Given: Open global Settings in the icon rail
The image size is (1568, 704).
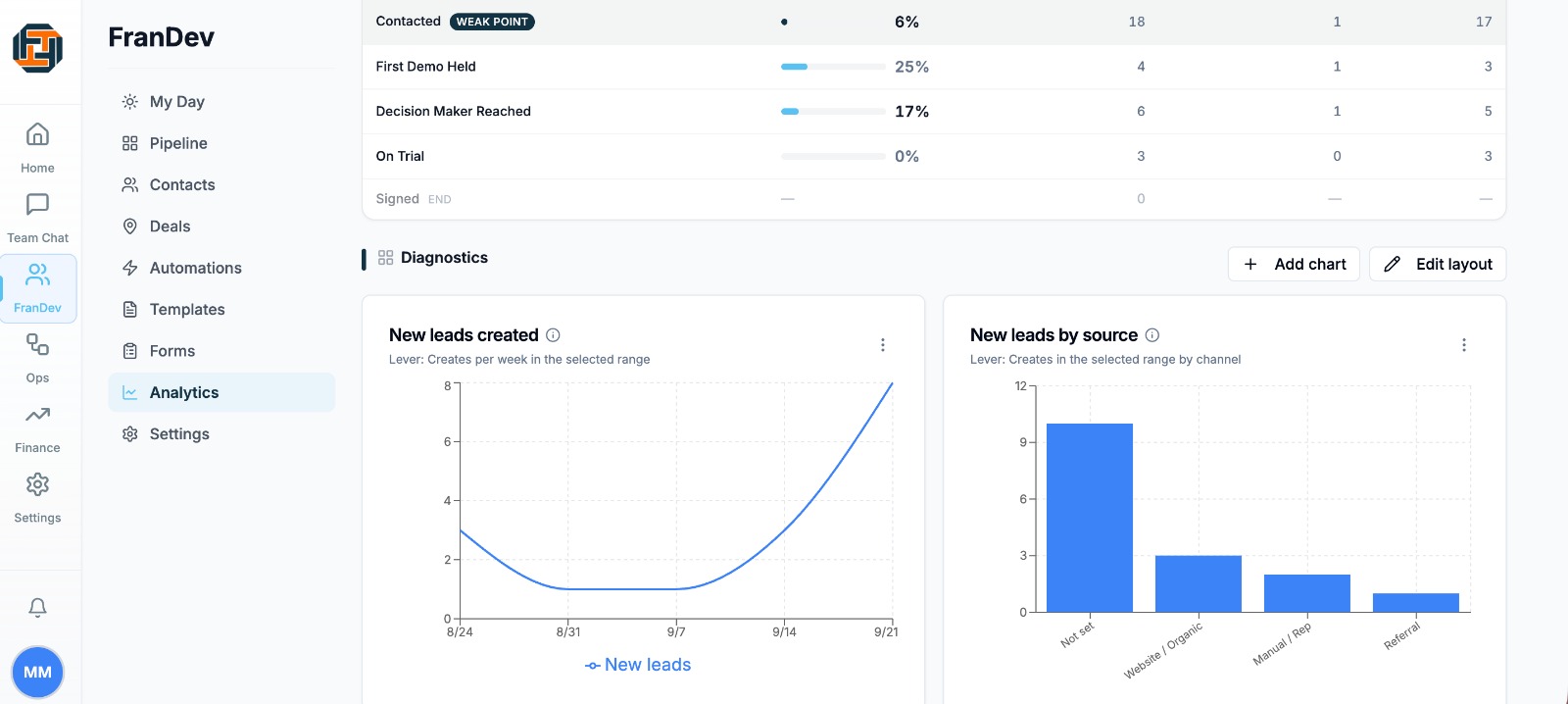Looking at the screenshot, I should (37, 497).
